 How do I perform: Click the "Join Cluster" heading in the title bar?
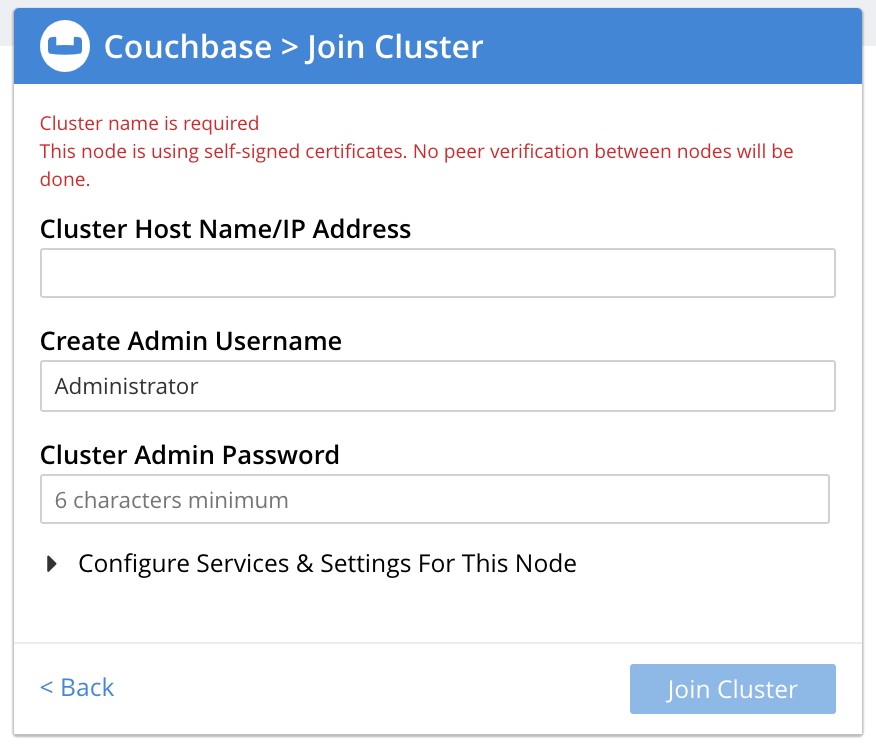pyautogui.click(x=395, y=47)
